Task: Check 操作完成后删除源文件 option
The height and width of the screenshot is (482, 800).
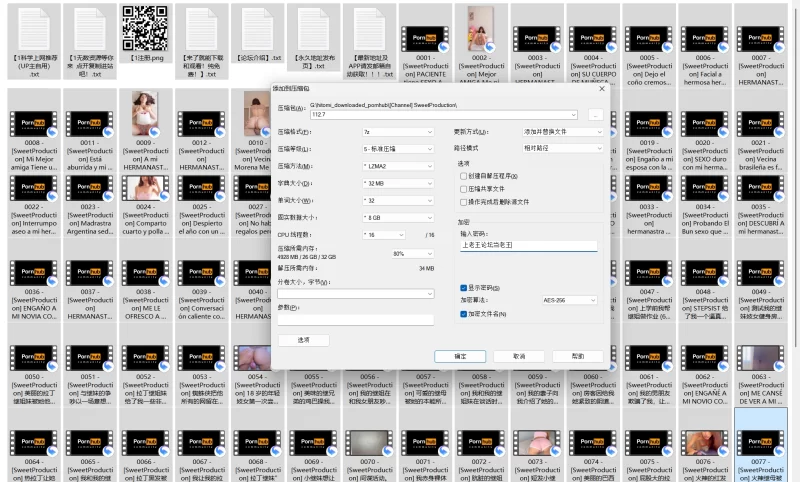Action: point(463,202)
